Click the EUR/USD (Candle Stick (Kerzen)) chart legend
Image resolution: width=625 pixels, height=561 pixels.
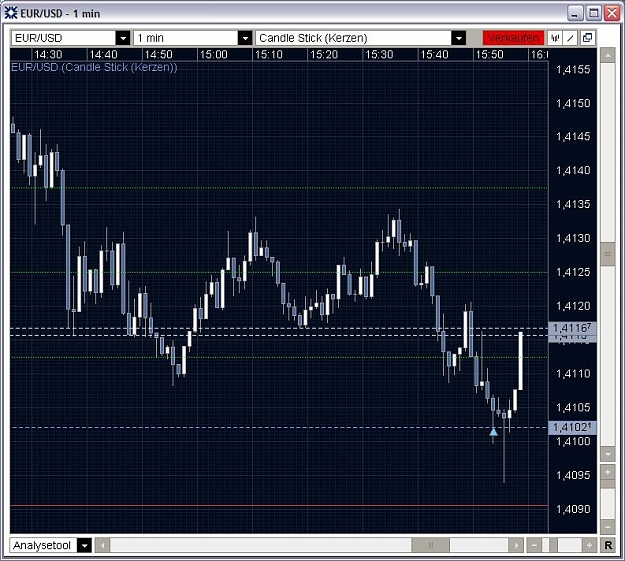(94, 67)
